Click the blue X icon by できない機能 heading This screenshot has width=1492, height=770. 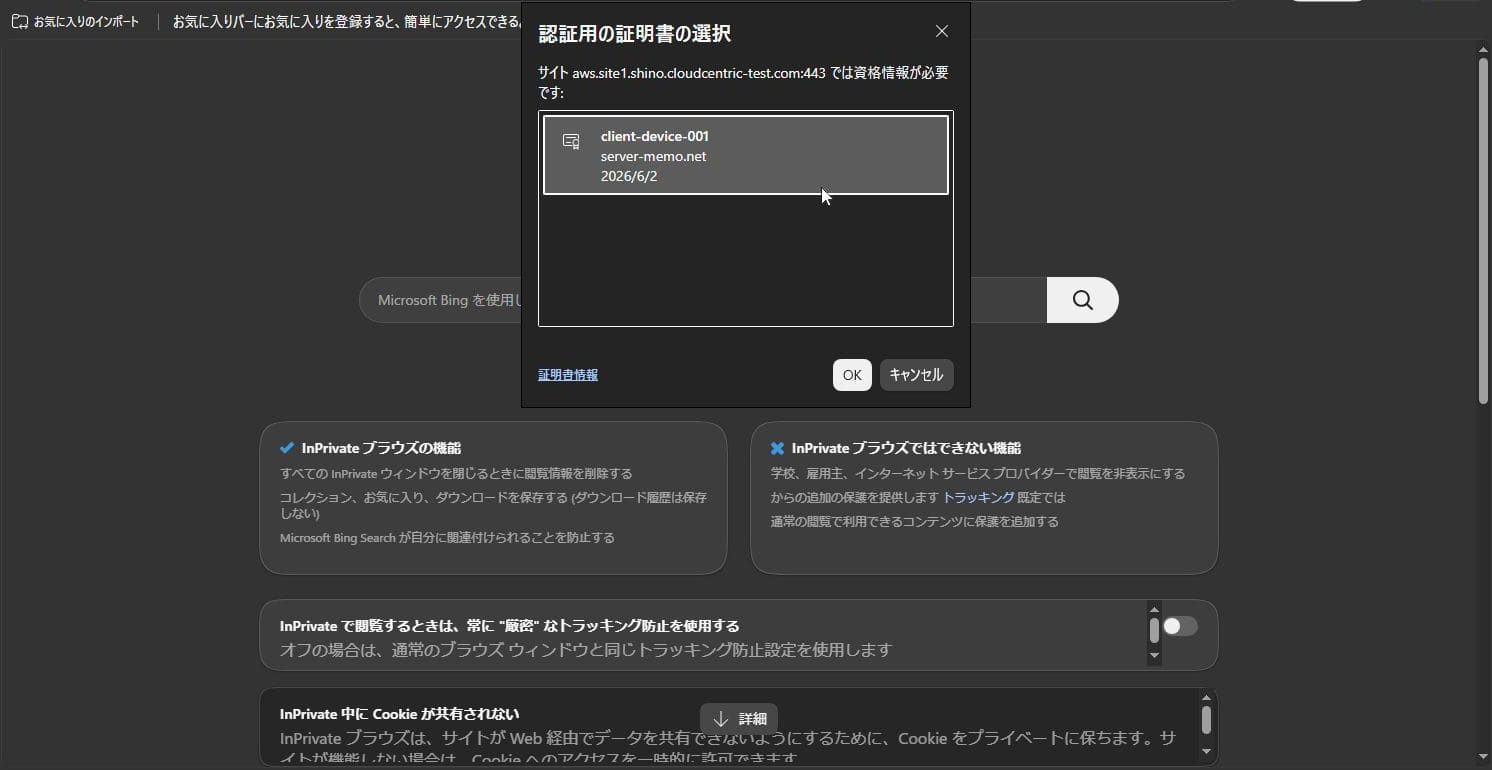(777, 448)
